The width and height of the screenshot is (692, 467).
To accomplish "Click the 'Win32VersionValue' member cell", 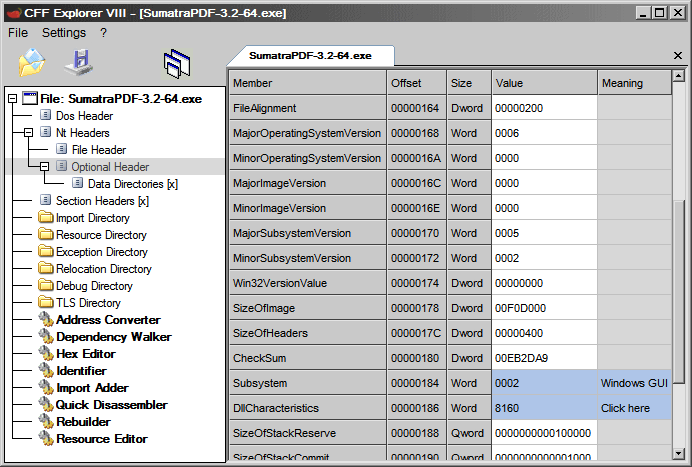I will pos(308,283).
